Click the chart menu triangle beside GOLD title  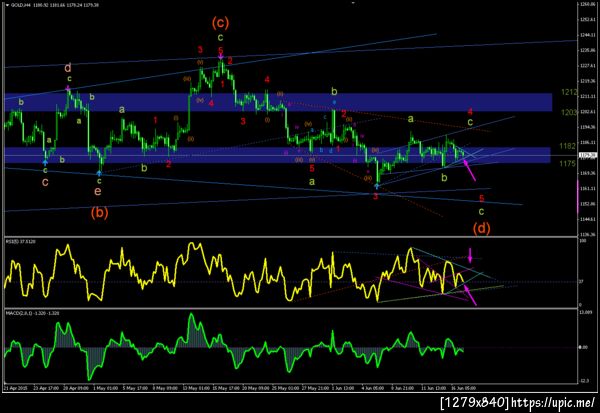click(x=8, y=5)
